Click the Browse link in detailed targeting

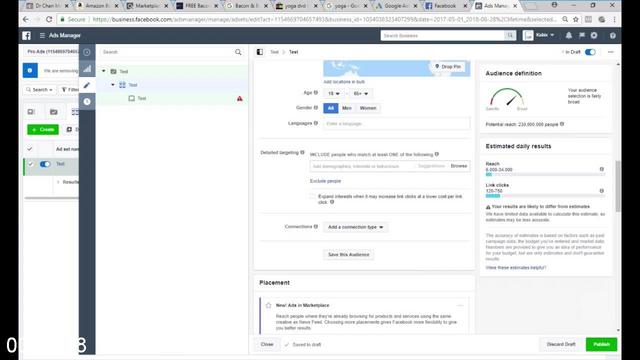[x=459, y=166]
